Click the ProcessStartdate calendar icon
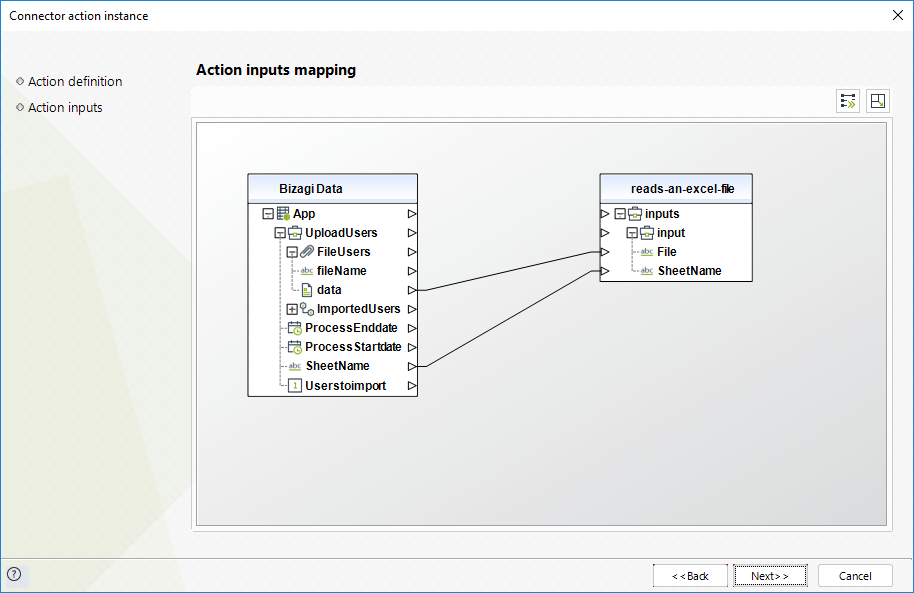 pos(295,347)
